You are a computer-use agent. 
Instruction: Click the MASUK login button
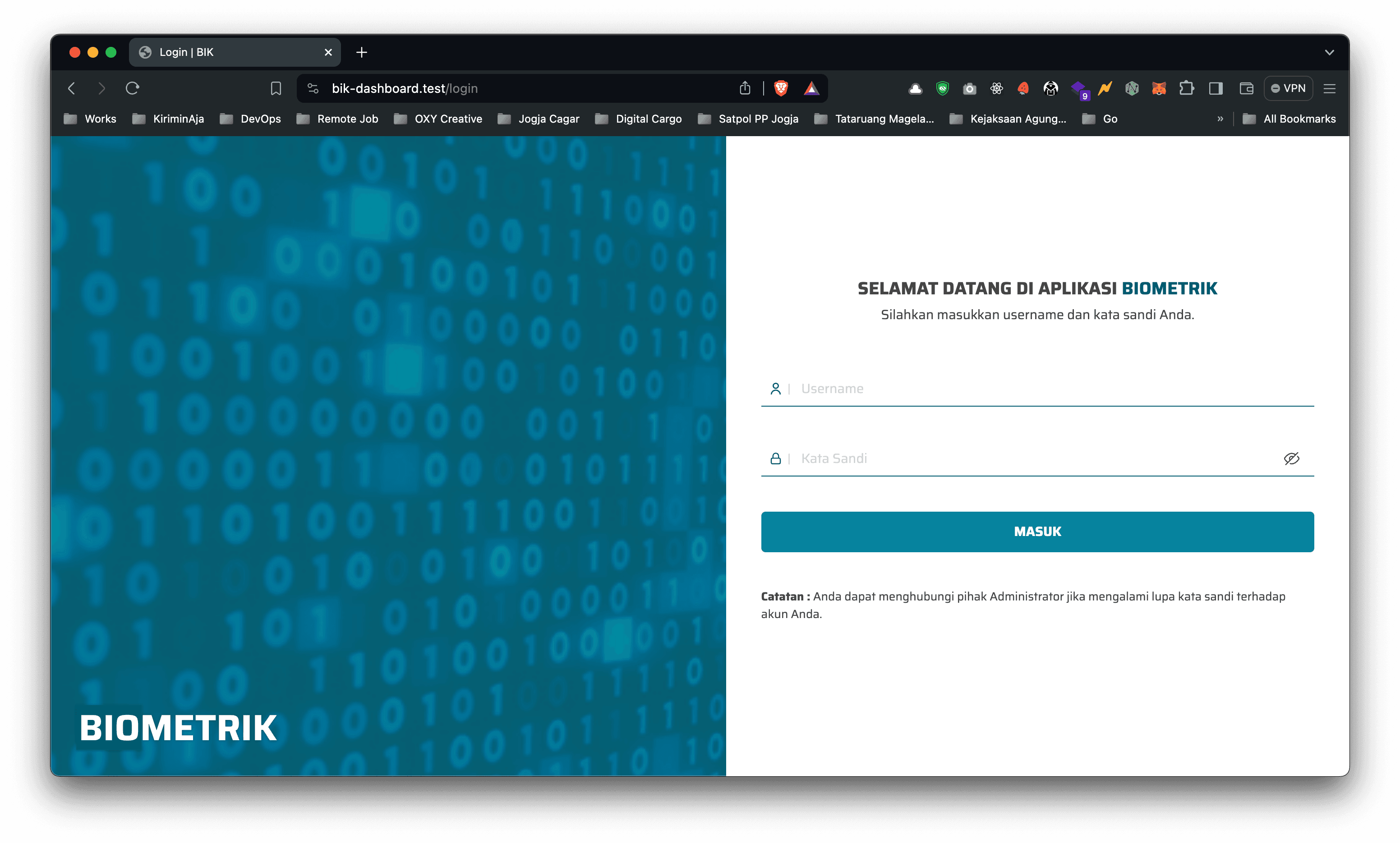pyautogui.click(x=1037, y=530)
